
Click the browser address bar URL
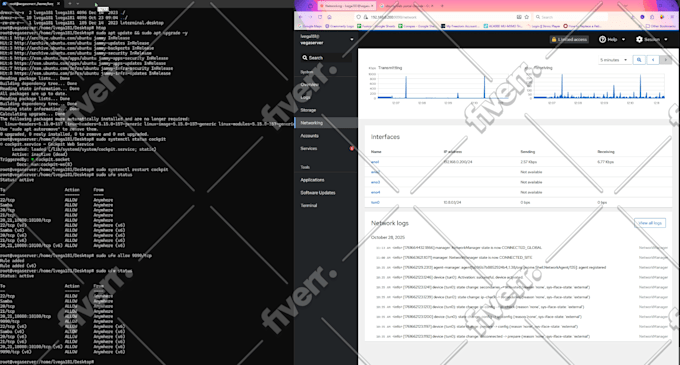coord(393,17)
